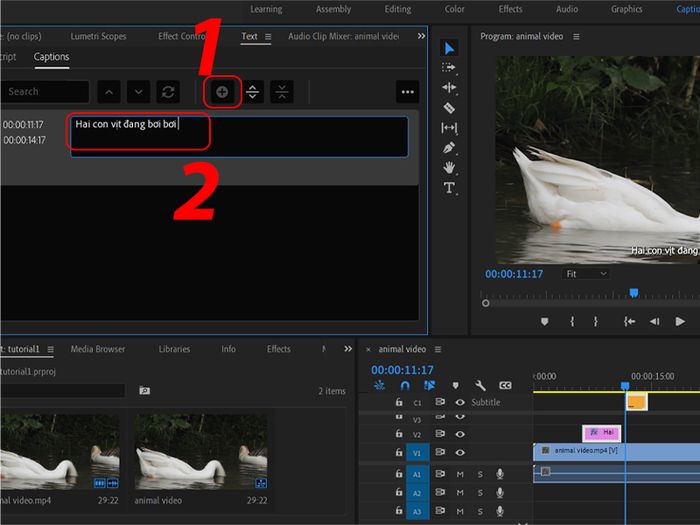
Task: Toggle Subtitle track visibility eye
Action: (x=460, y=402)
